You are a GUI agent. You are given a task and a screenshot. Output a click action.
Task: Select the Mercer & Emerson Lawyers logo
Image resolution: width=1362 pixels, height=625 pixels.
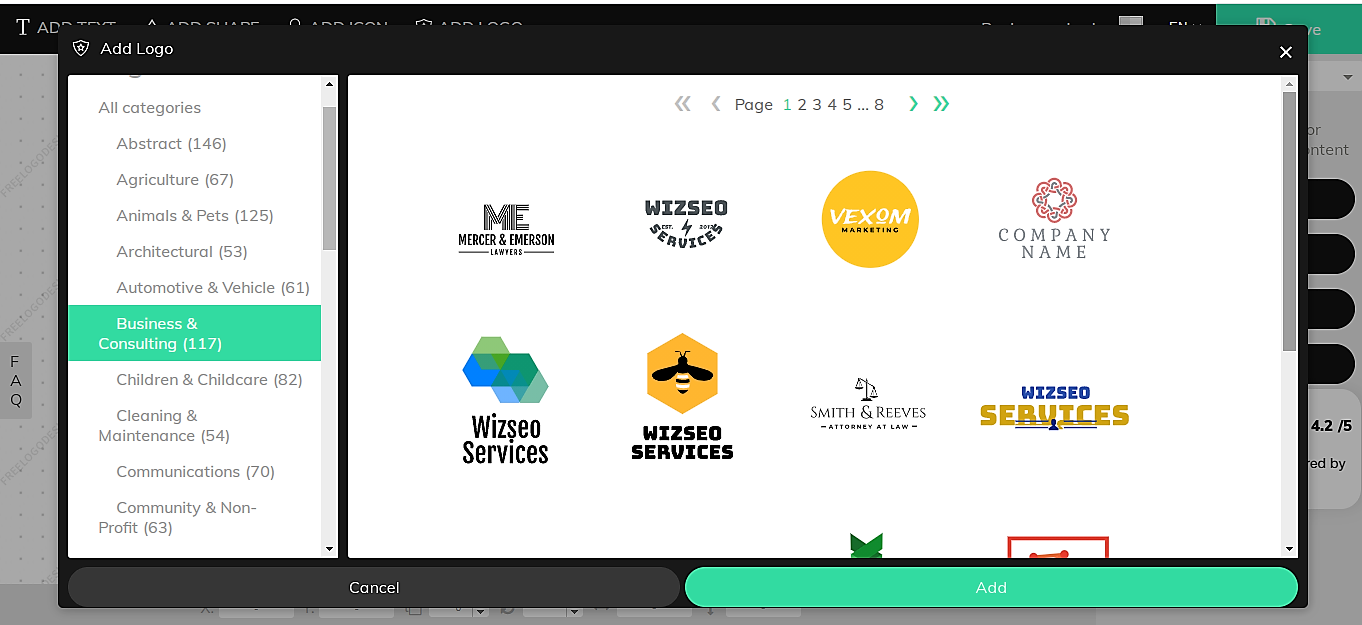(x=506, y=230)
